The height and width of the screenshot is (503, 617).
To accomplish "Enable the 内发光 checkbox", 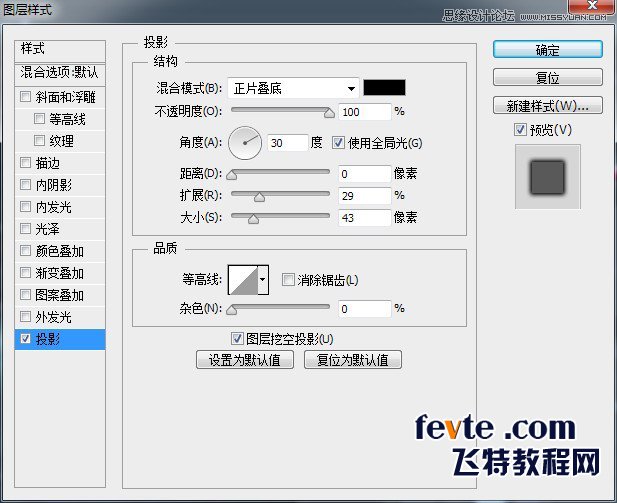I will 25,207.
